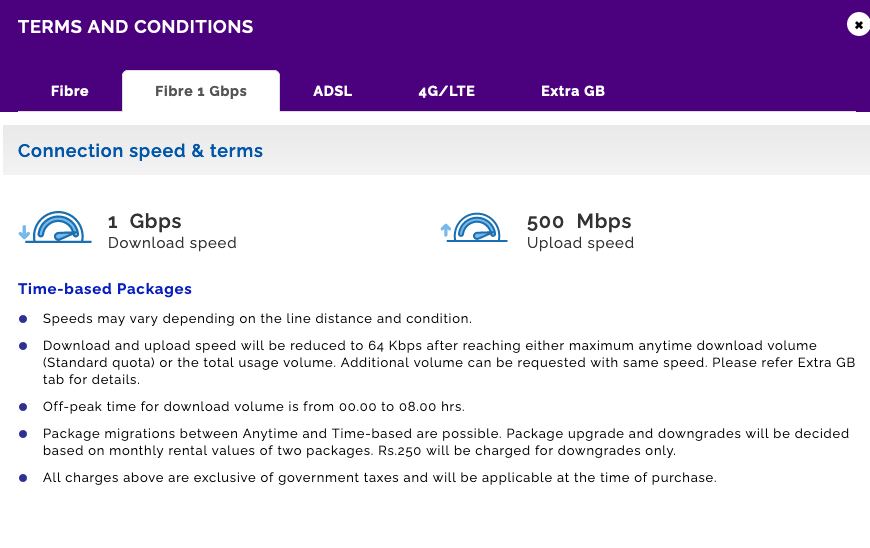Click the 500 Mbps upload speed text
Screen dimensions: 870x548
coord(579,221)
